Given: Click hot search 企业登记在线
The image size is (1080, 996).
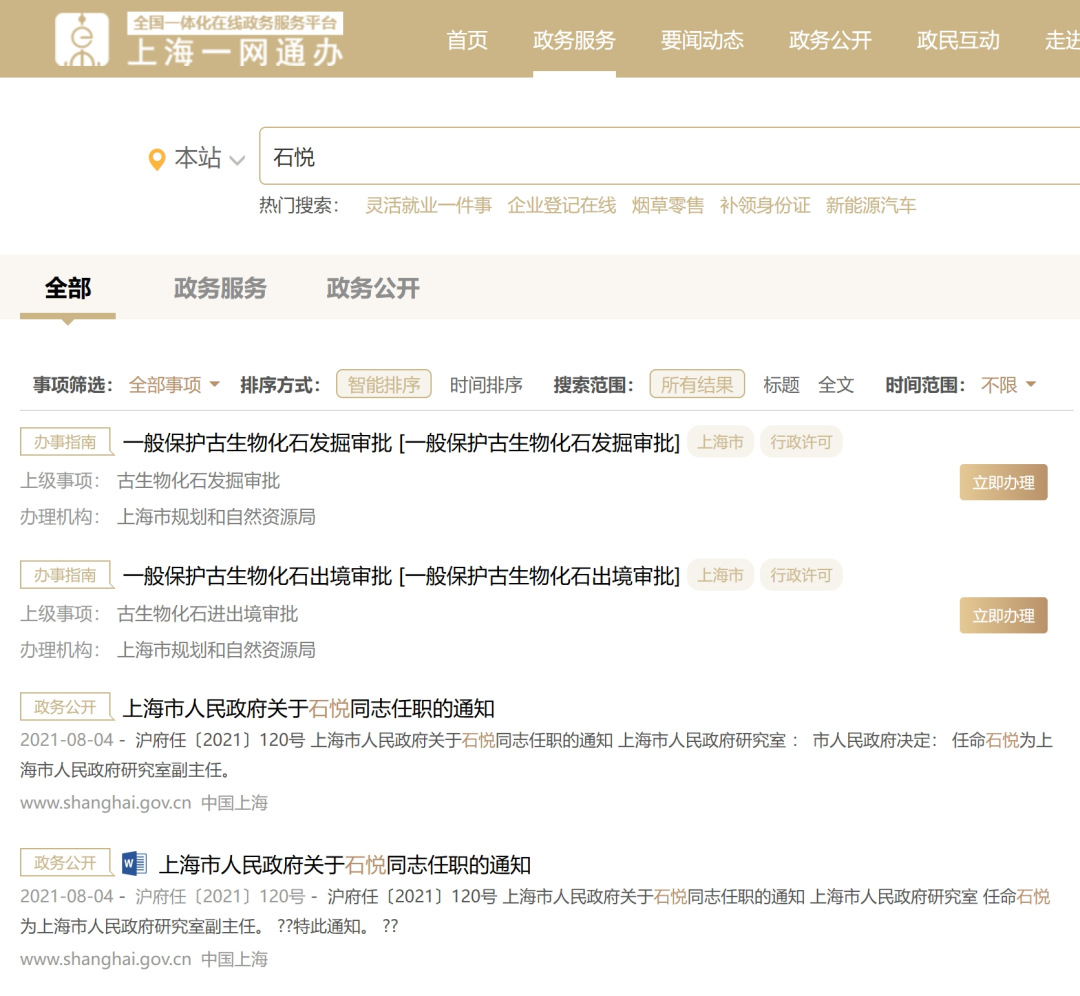Looking at the screenshot, I should click(561, 205).
